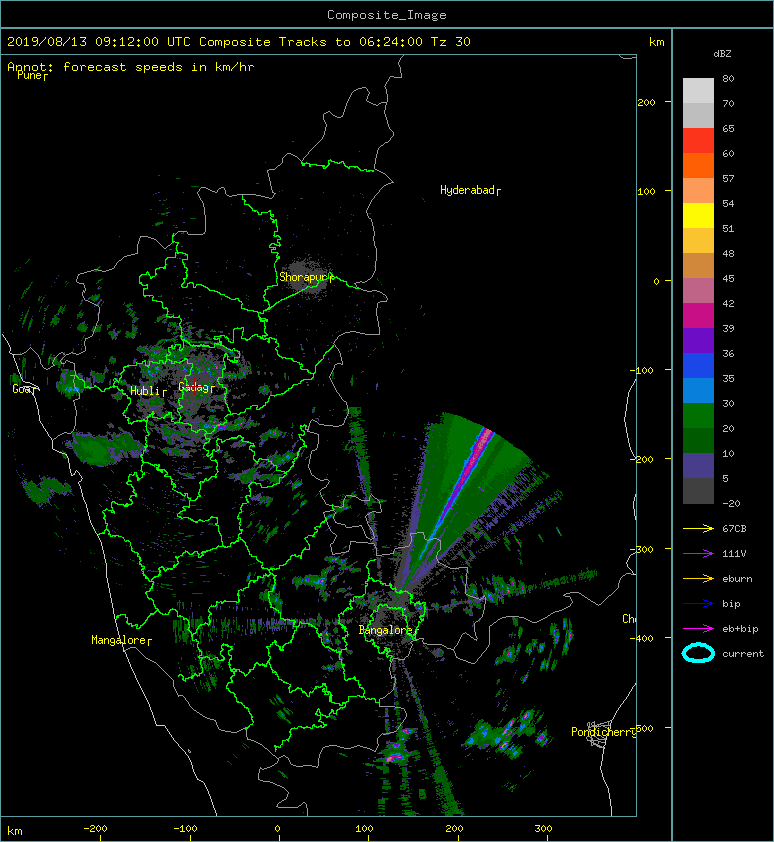Click the Goa label on the coast
The image size is (774, 842).
click(22, 389)
